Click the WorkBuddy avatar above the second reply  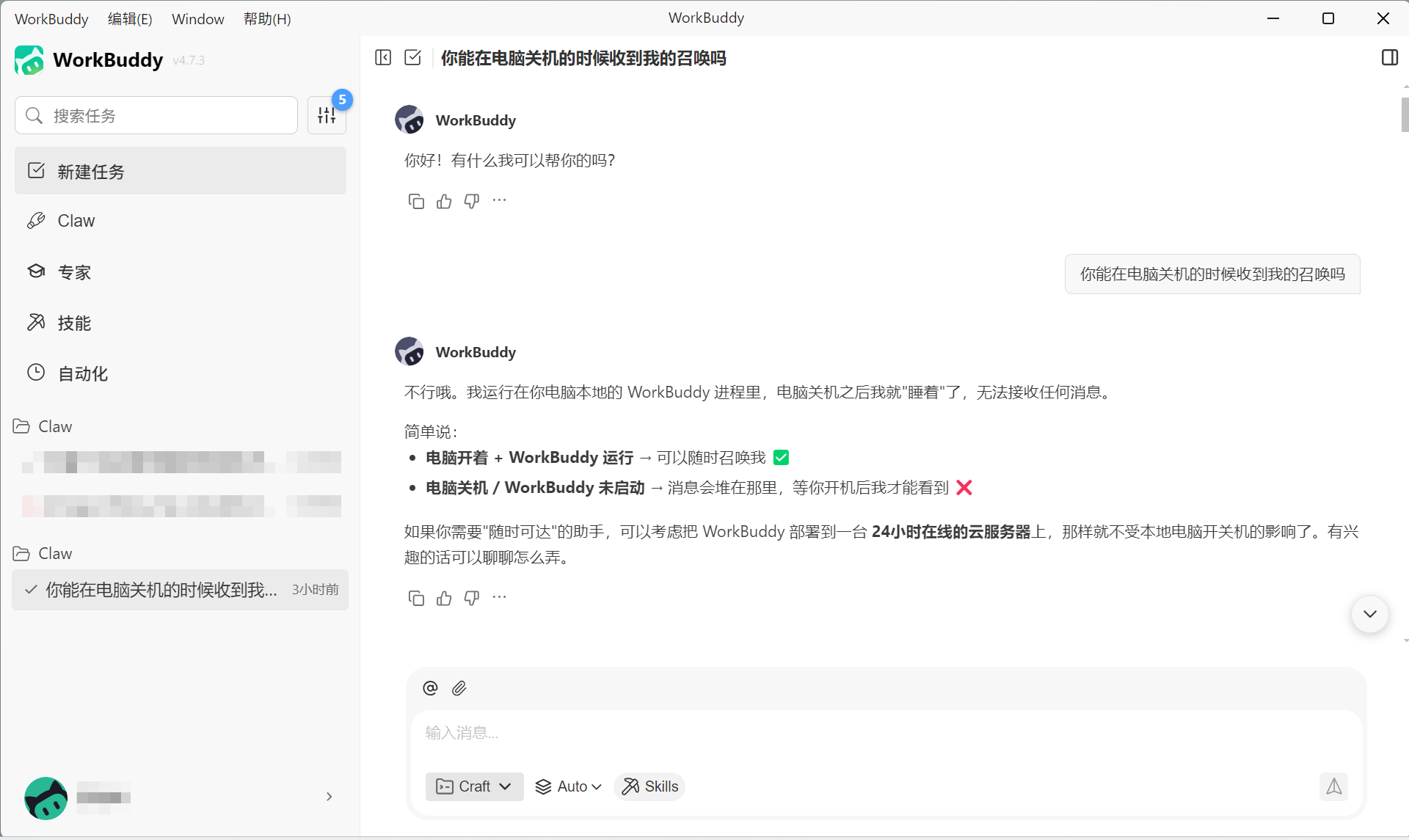pos(409,351)
